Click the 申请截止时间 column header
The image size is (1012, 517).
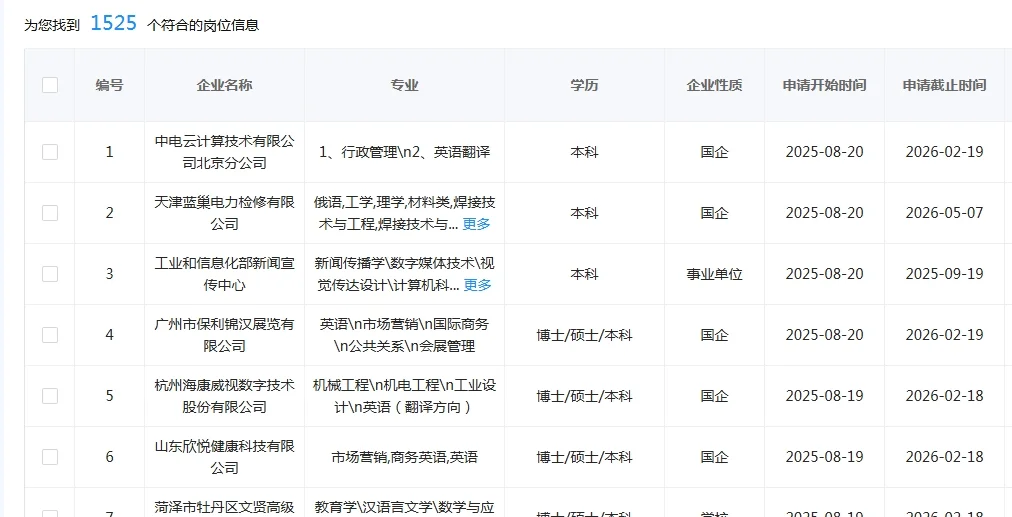click(x=944, y=85)
